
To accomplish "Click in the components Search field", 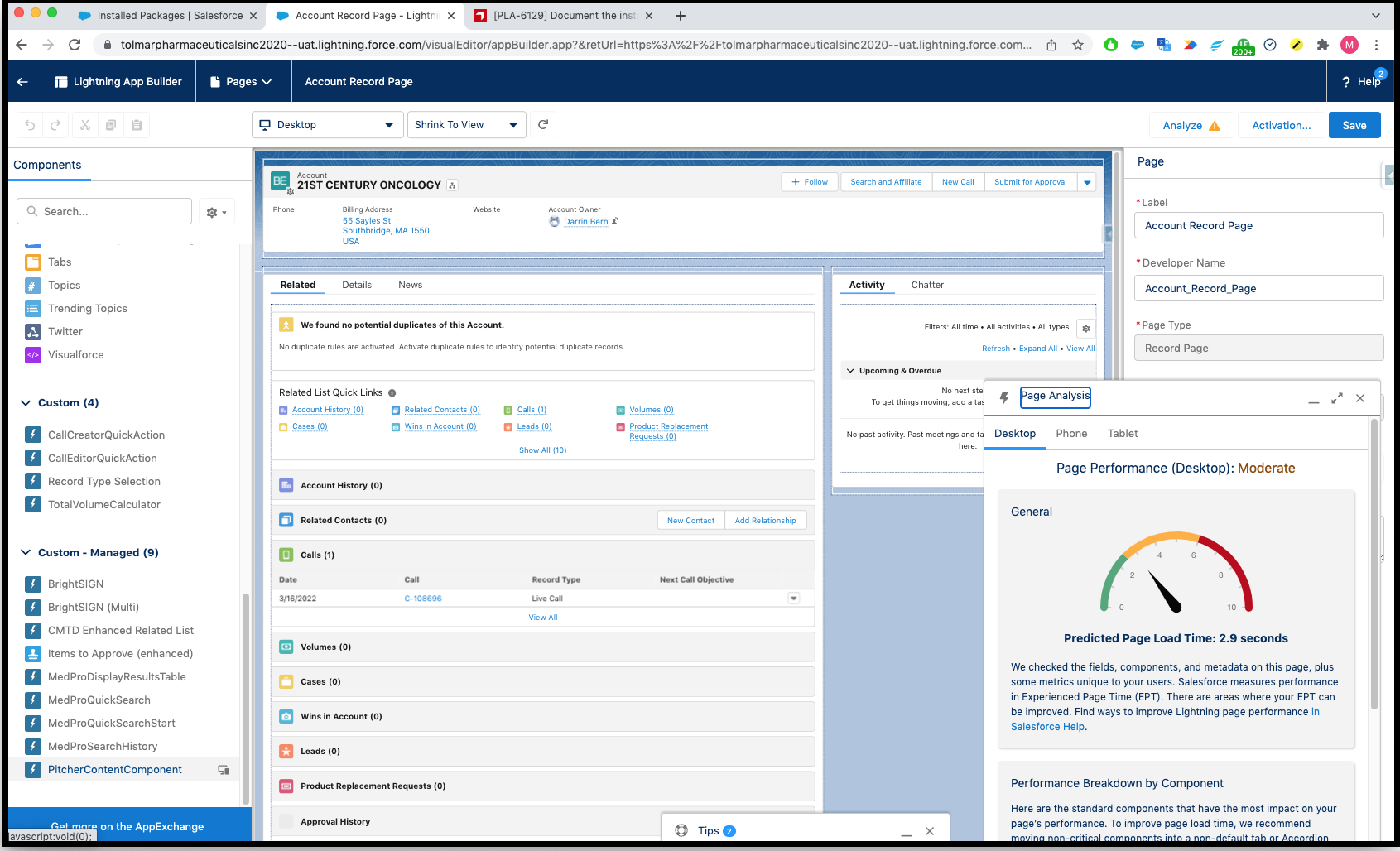I will 105,212.
